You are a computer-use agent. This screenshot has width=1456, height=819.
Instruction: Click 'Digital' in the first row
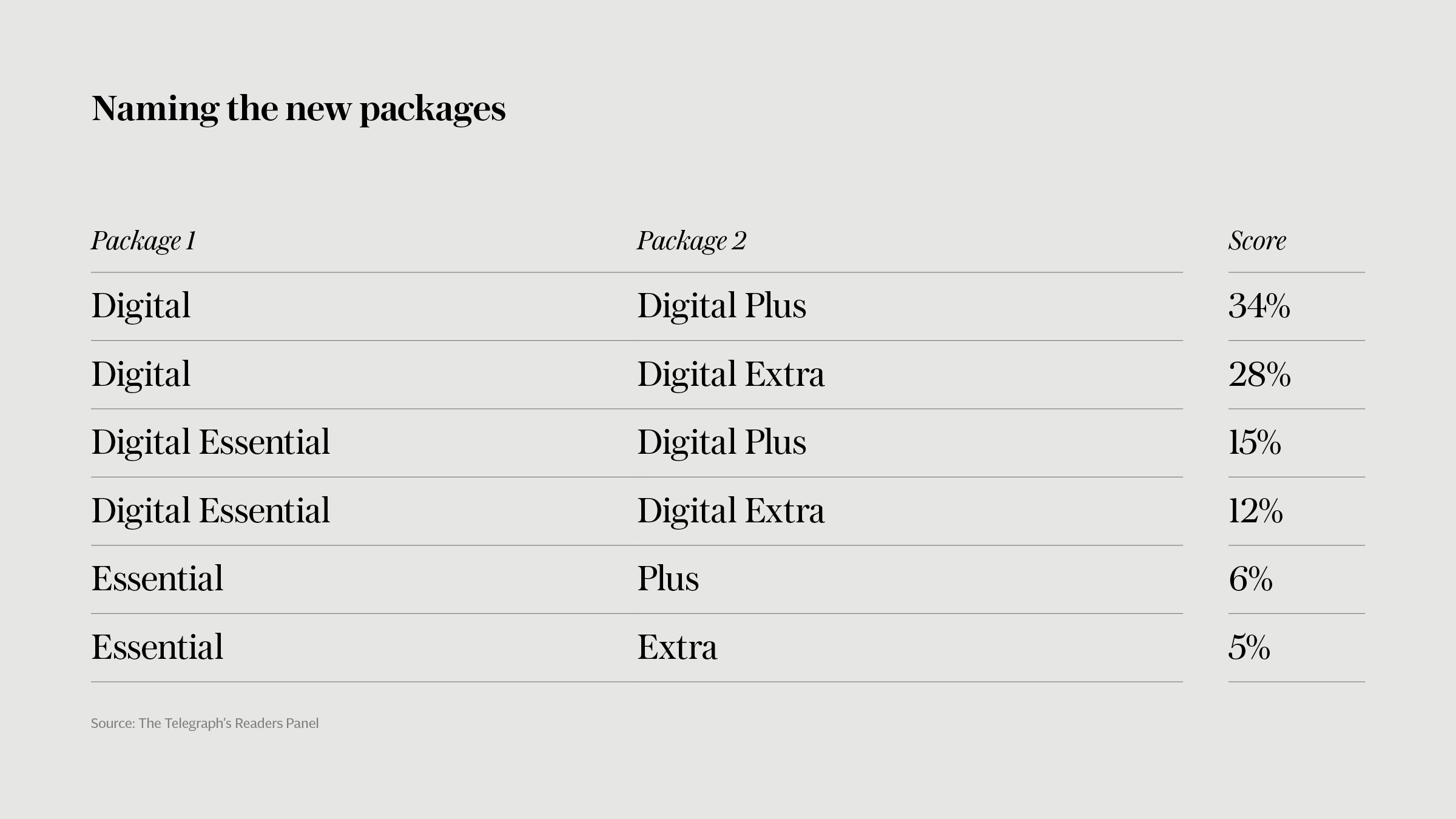click(141, 306)
